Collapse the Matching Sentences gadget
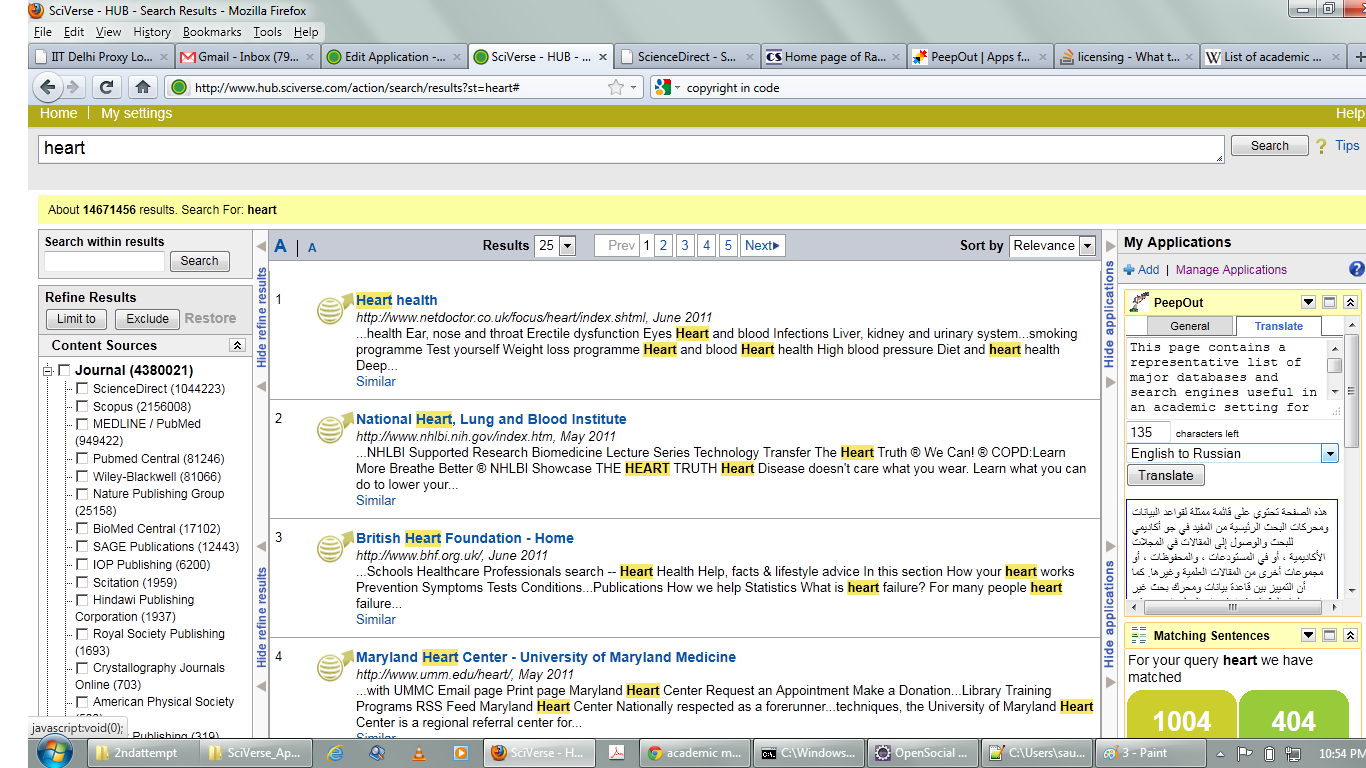The image size is (1366, 768). coord(1350,635)
